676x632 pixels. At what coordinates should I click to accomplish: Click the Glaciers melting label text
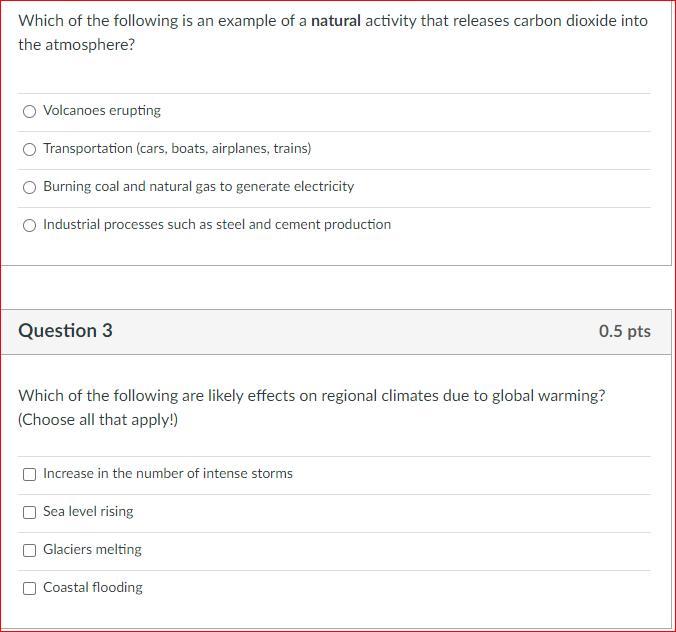coord(92,550)
